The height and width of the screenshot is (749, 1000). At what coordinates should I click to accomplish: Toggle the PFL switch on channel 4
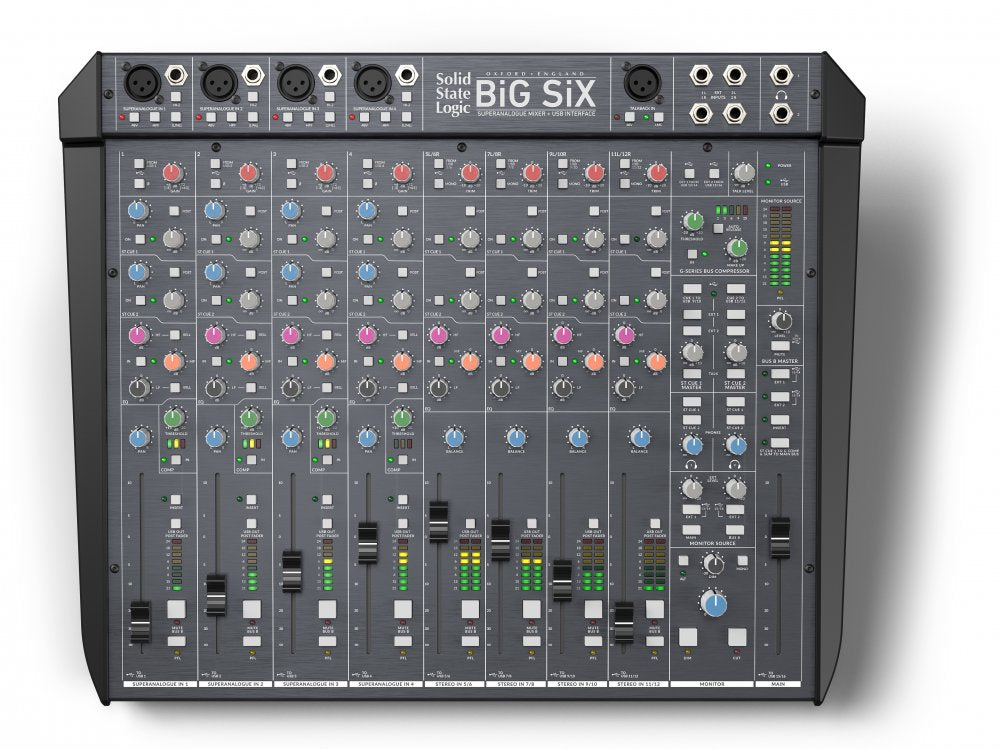pos(402,640)
